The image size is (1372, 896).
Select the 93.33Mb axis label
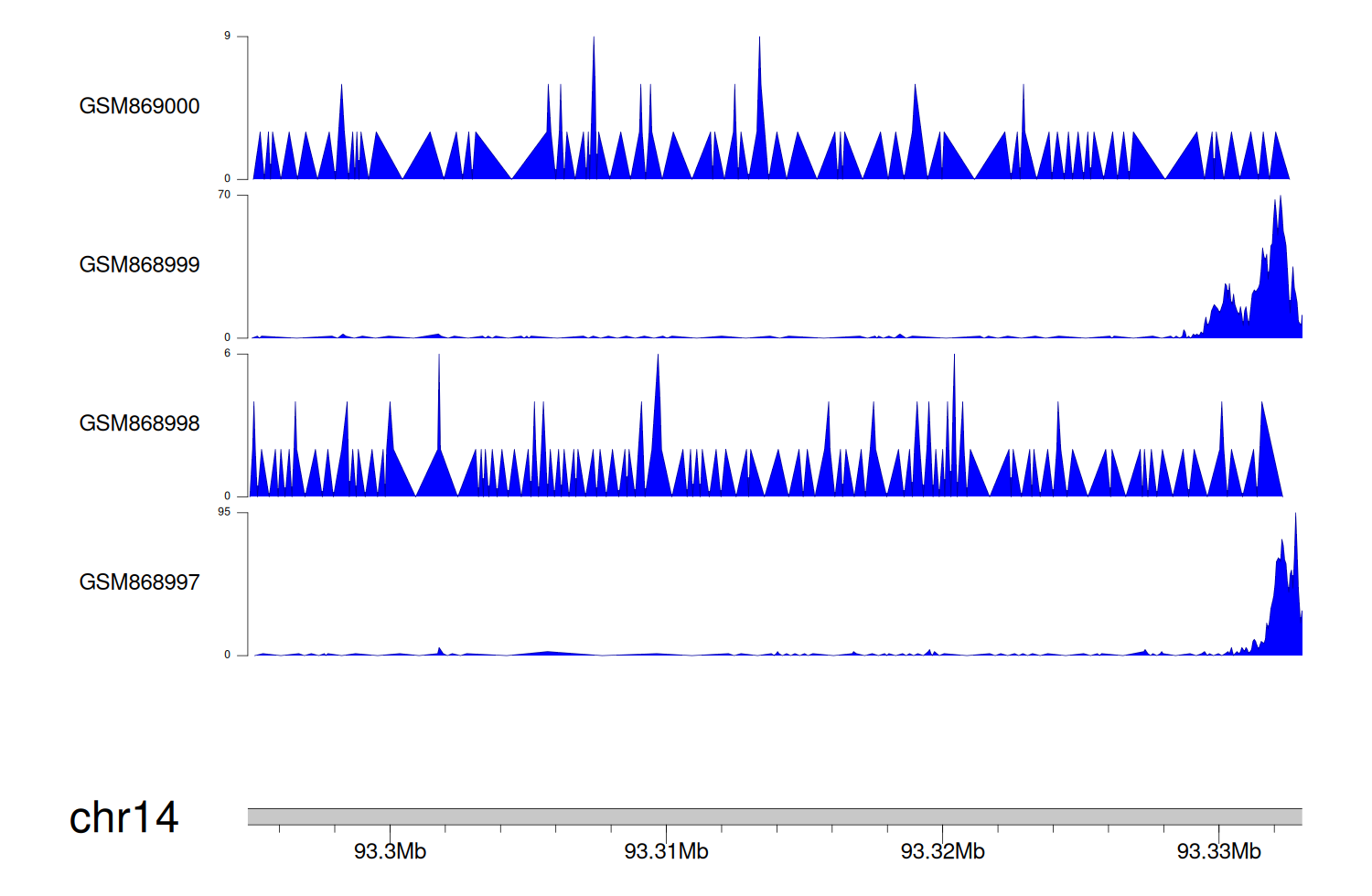click(1218, 851)
